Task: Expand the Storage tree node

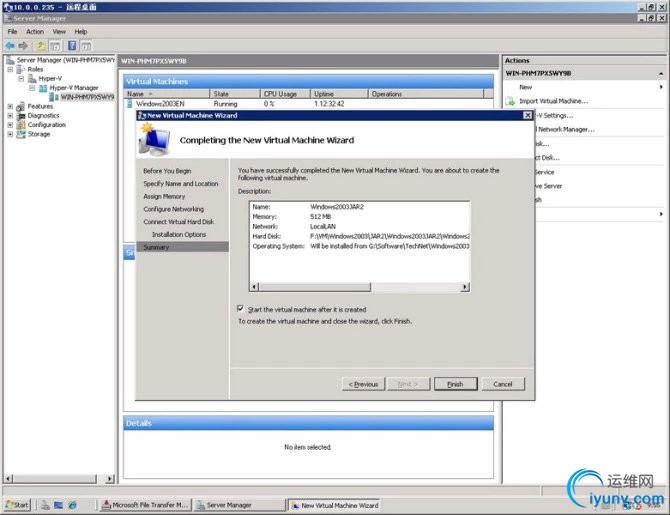Action: pos(10,134)
